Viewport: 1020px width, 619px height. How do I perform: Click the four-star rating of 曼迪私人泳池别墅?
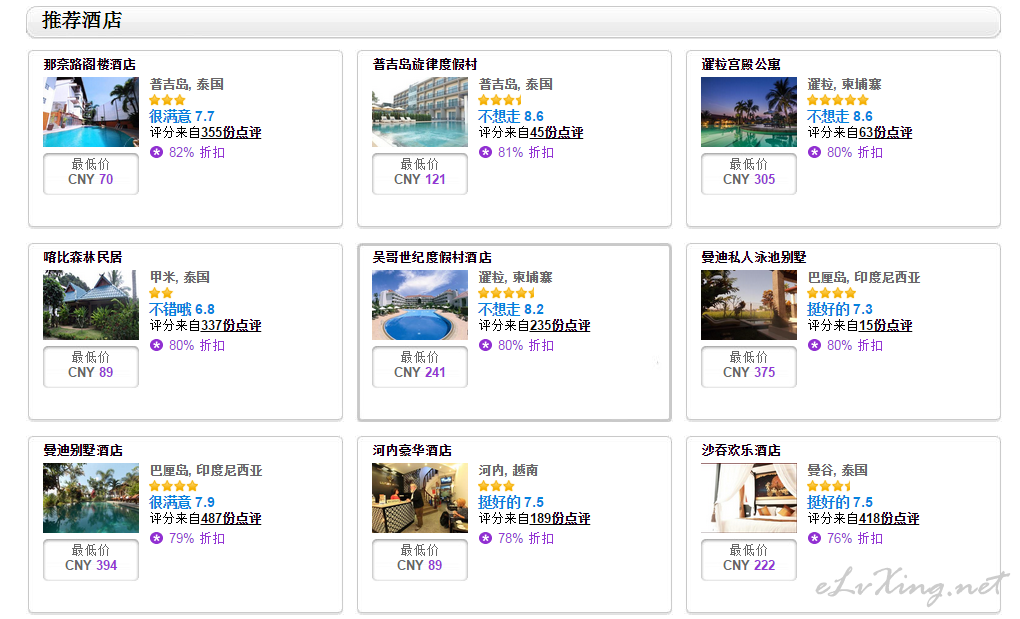[x=832, y=293]
